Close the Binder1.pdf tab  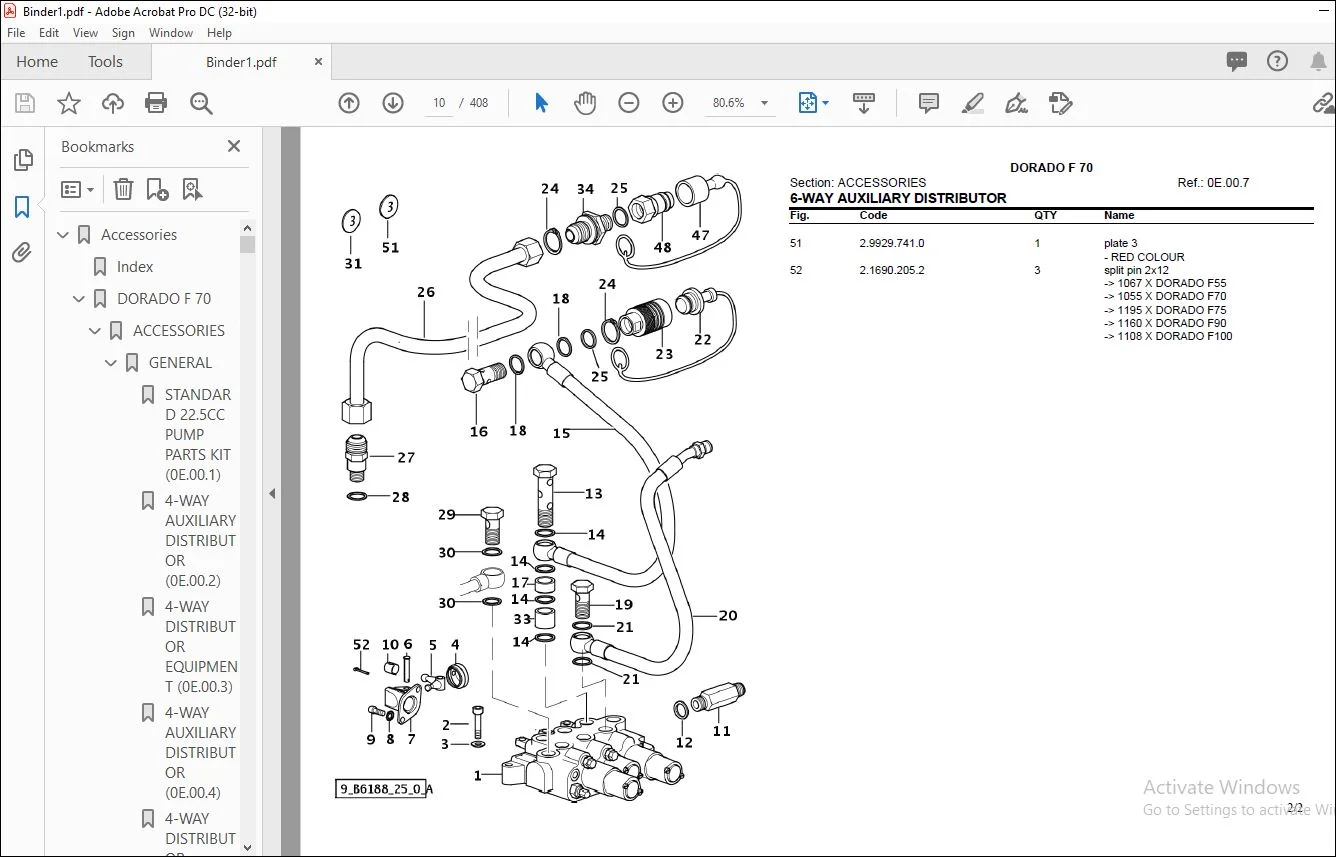click(x=319, y=62)
